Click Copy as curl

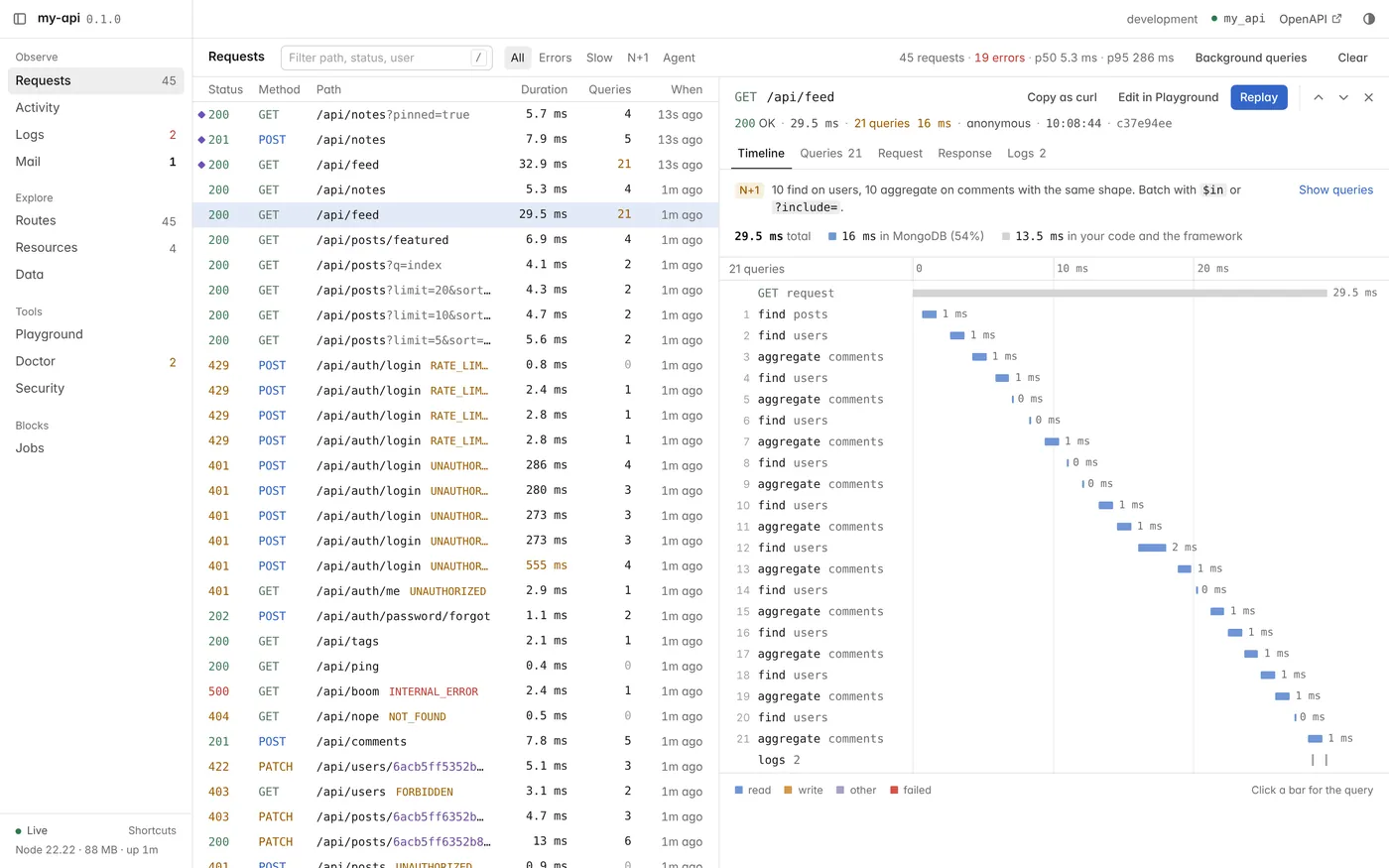[x=1062, y=97]
